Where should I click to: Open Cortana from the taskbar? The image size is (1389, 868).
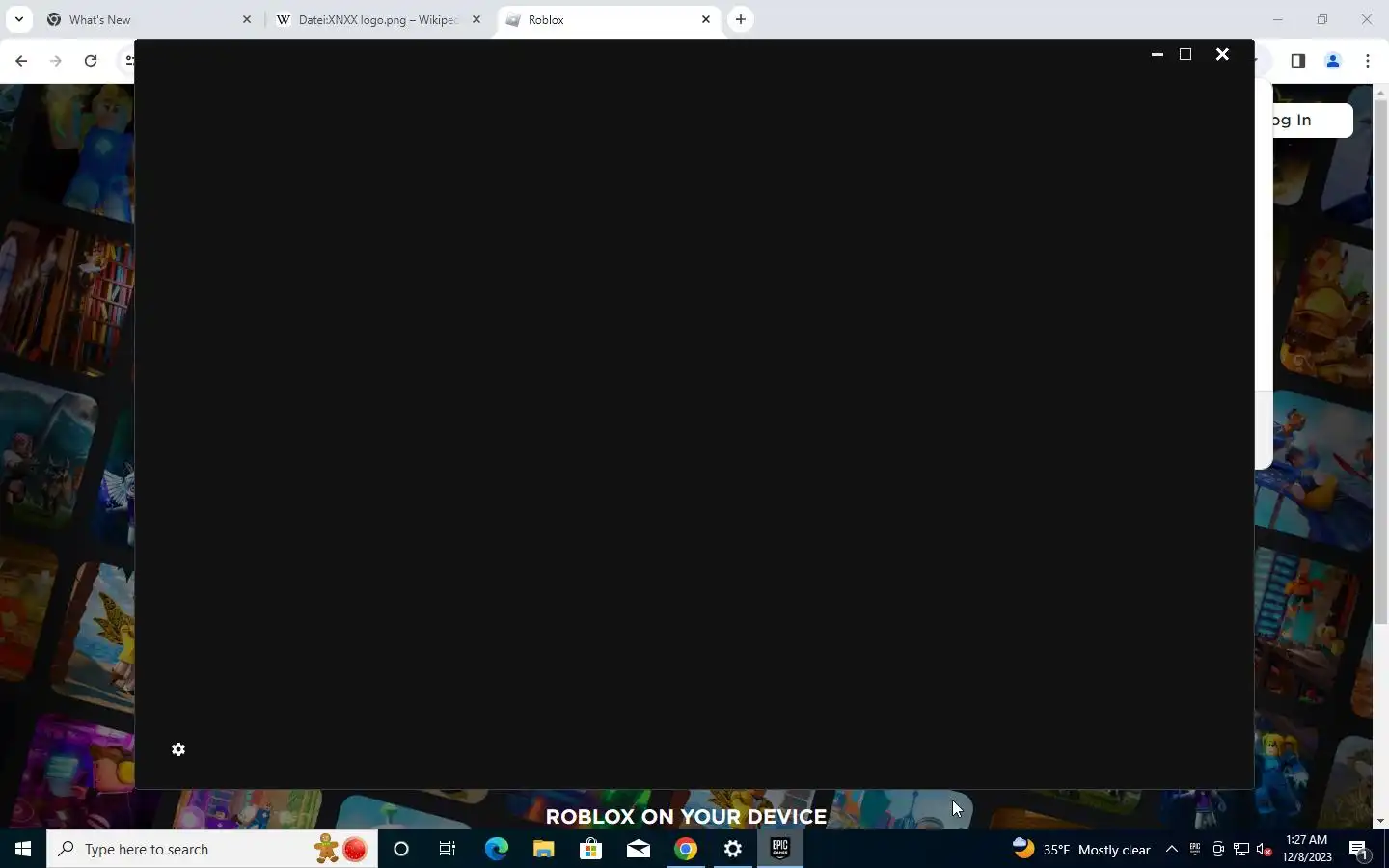[401, 849]
